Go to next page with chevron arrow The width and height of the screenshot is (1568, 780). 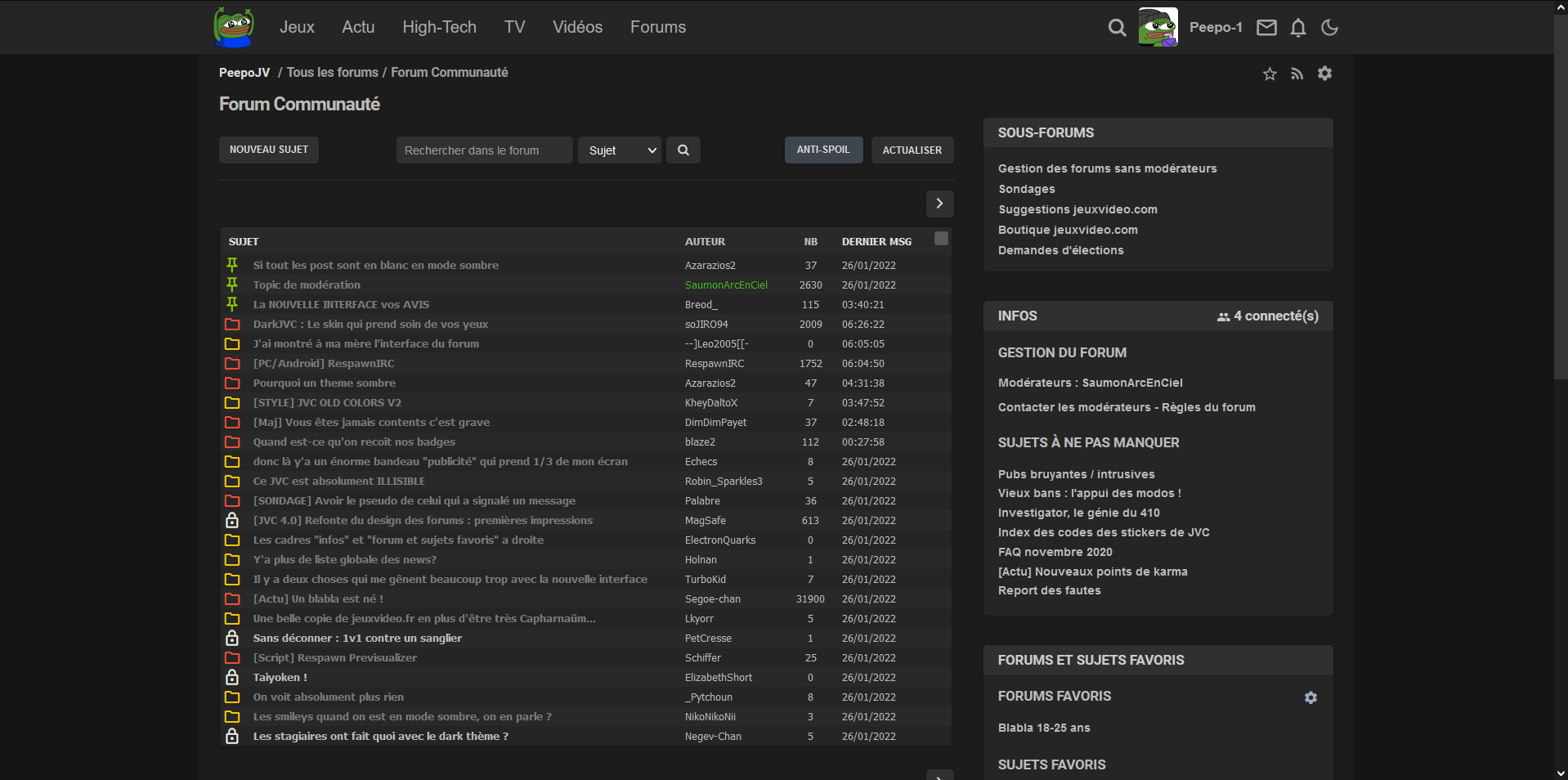pyautogui.click(x=939, y=204)
